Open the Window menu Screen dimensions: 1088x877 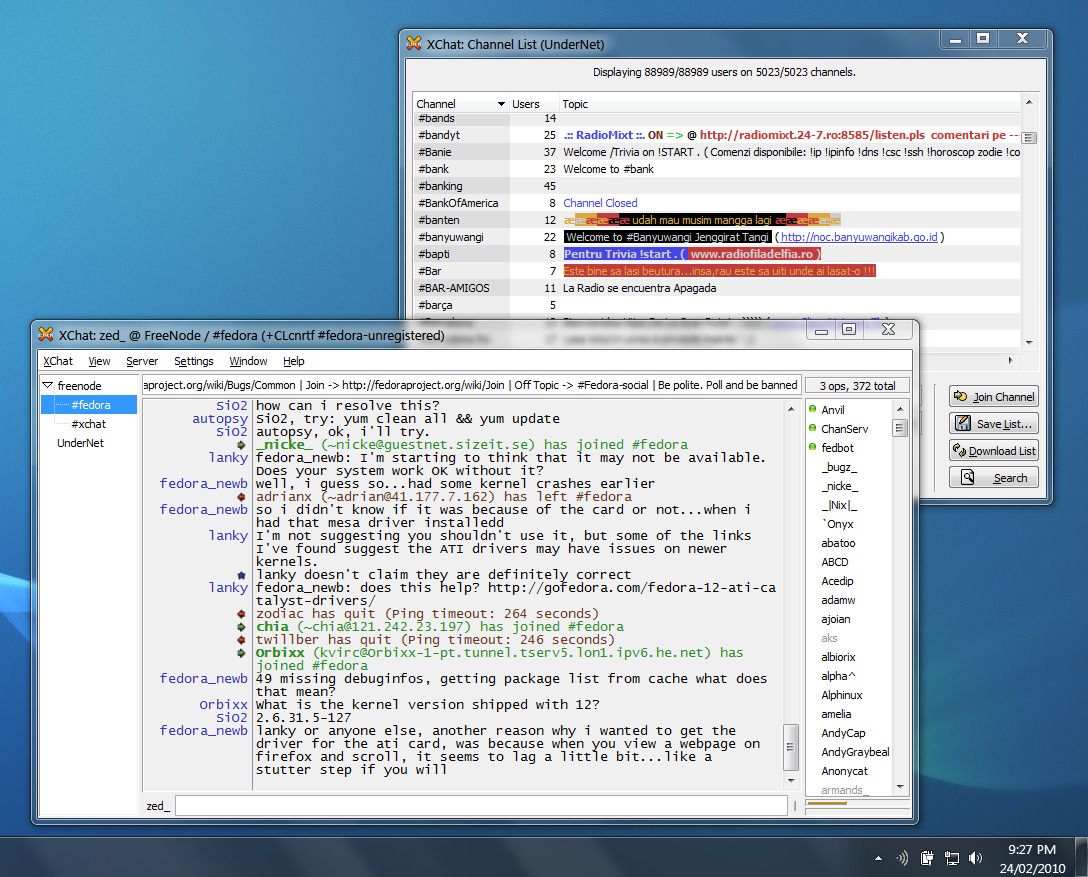[x=248, y=361]
